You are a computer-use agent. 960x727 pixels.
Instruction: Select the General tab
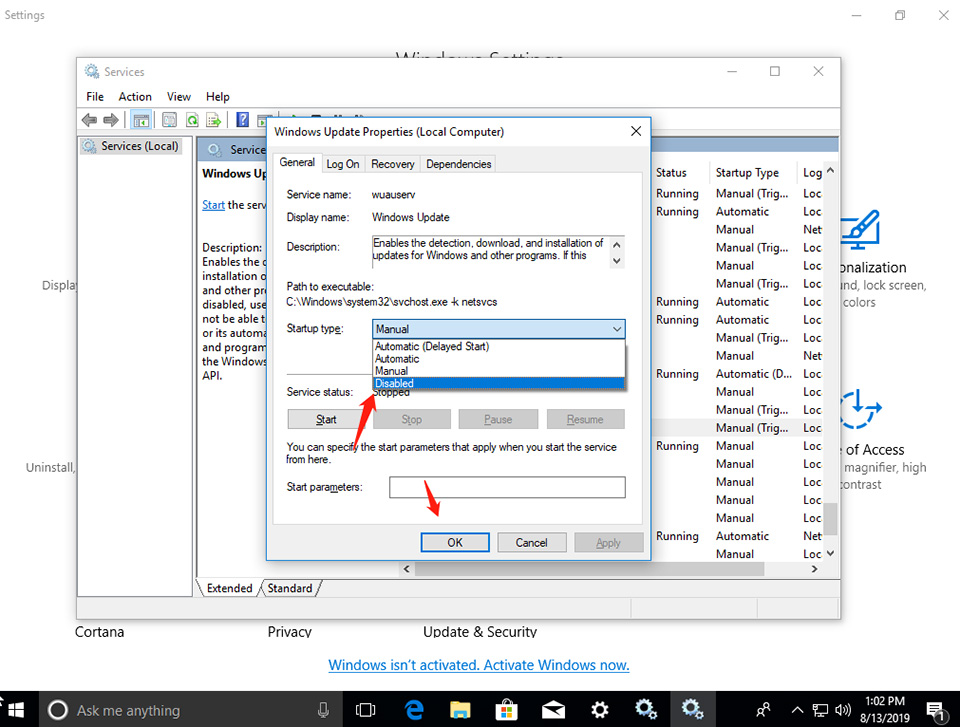point(297,162)
